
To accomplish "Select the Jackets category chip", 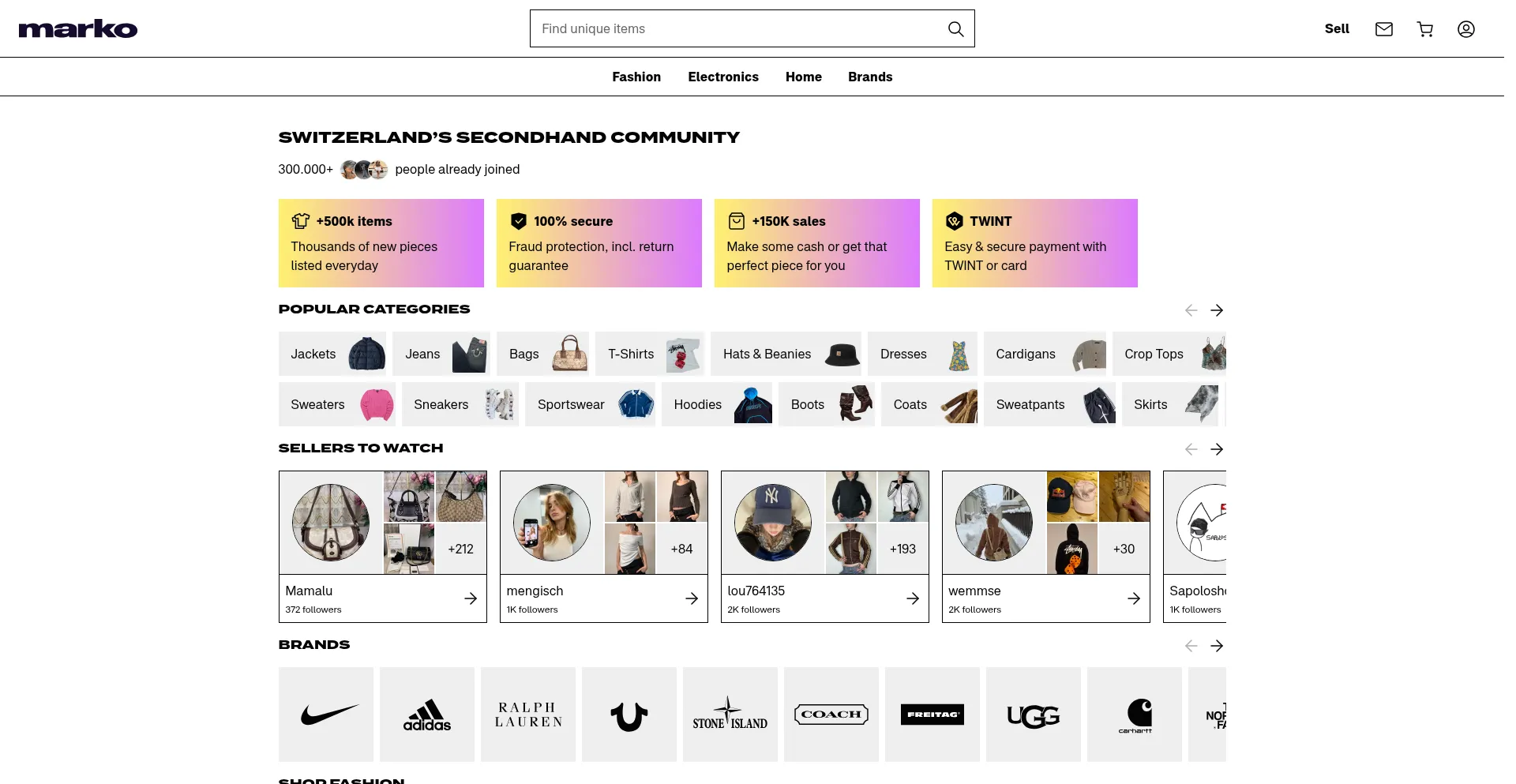I will point(332,354).
